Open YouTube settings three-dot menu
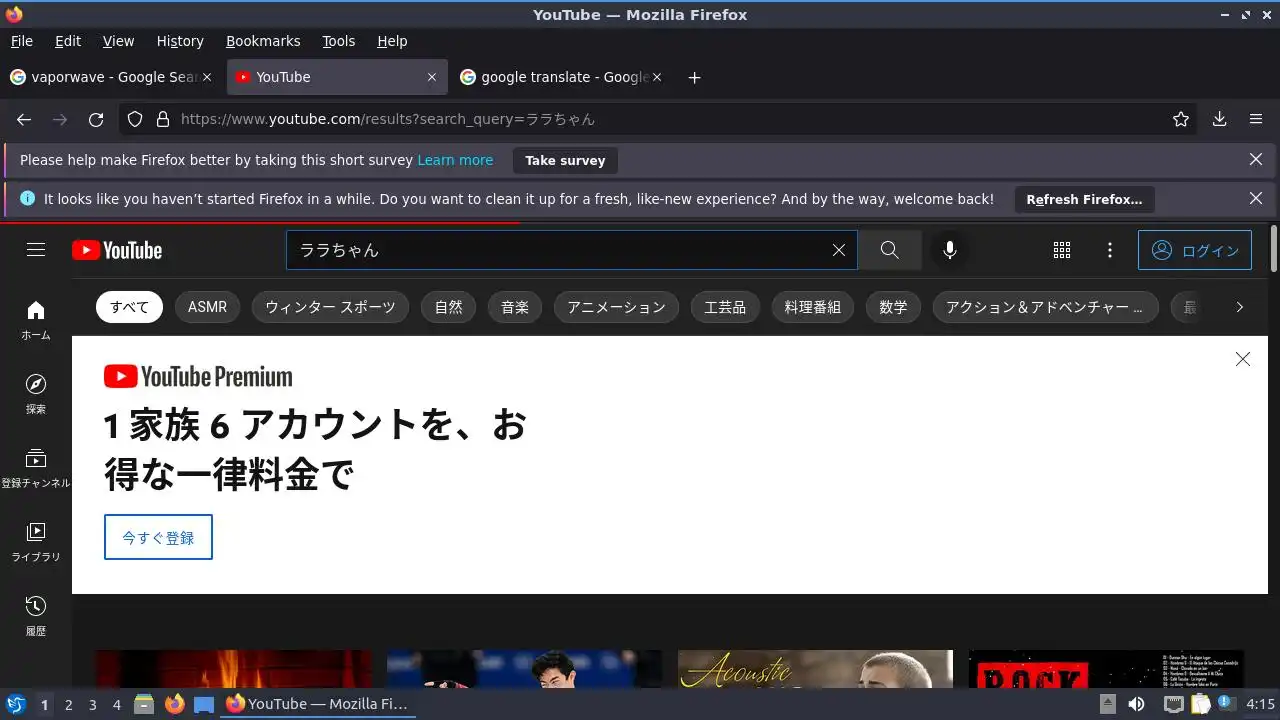1280x720 pixels. point(1110,250)
